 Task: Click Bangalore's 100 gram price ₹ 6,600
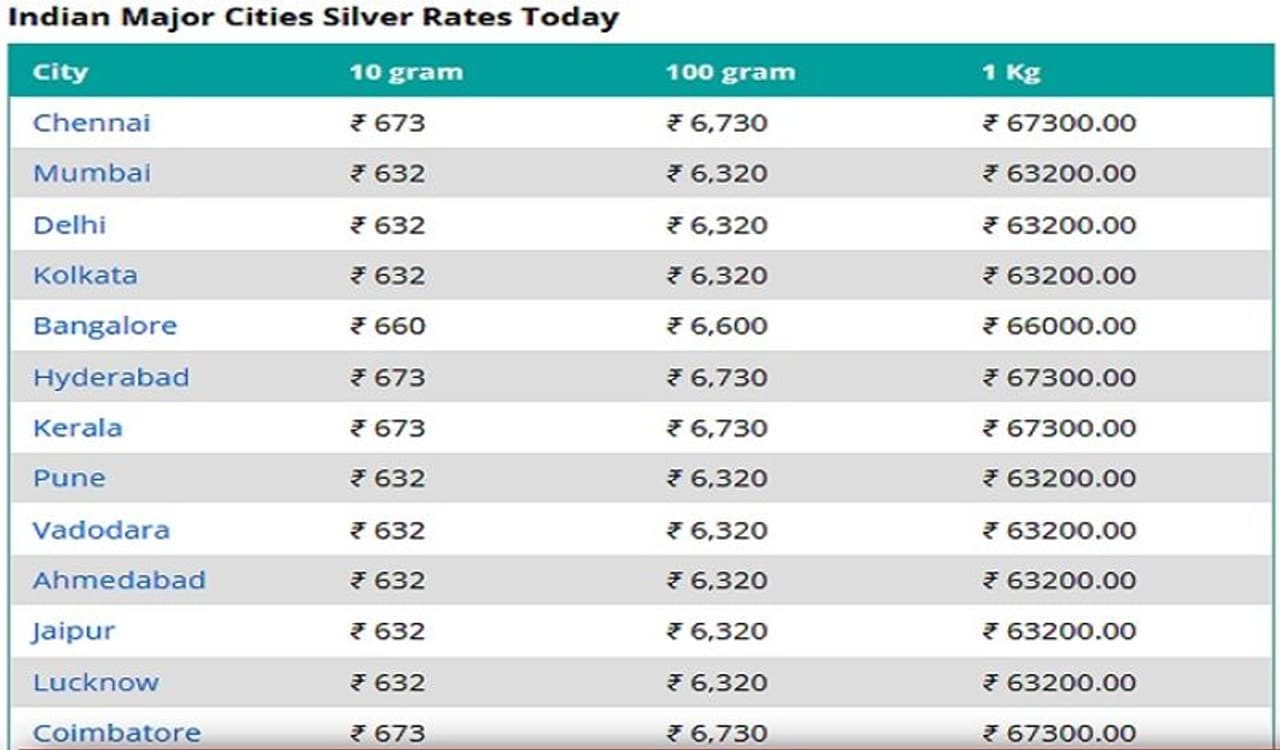coord(717,326)
